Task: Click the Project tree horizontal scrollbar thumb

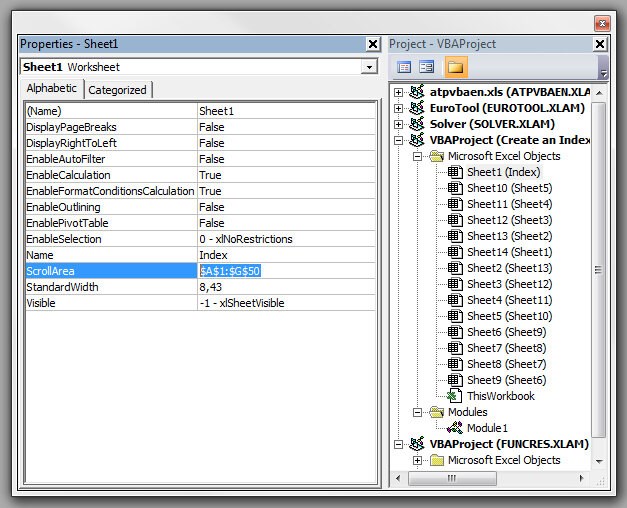Action: tap(452, 478)
